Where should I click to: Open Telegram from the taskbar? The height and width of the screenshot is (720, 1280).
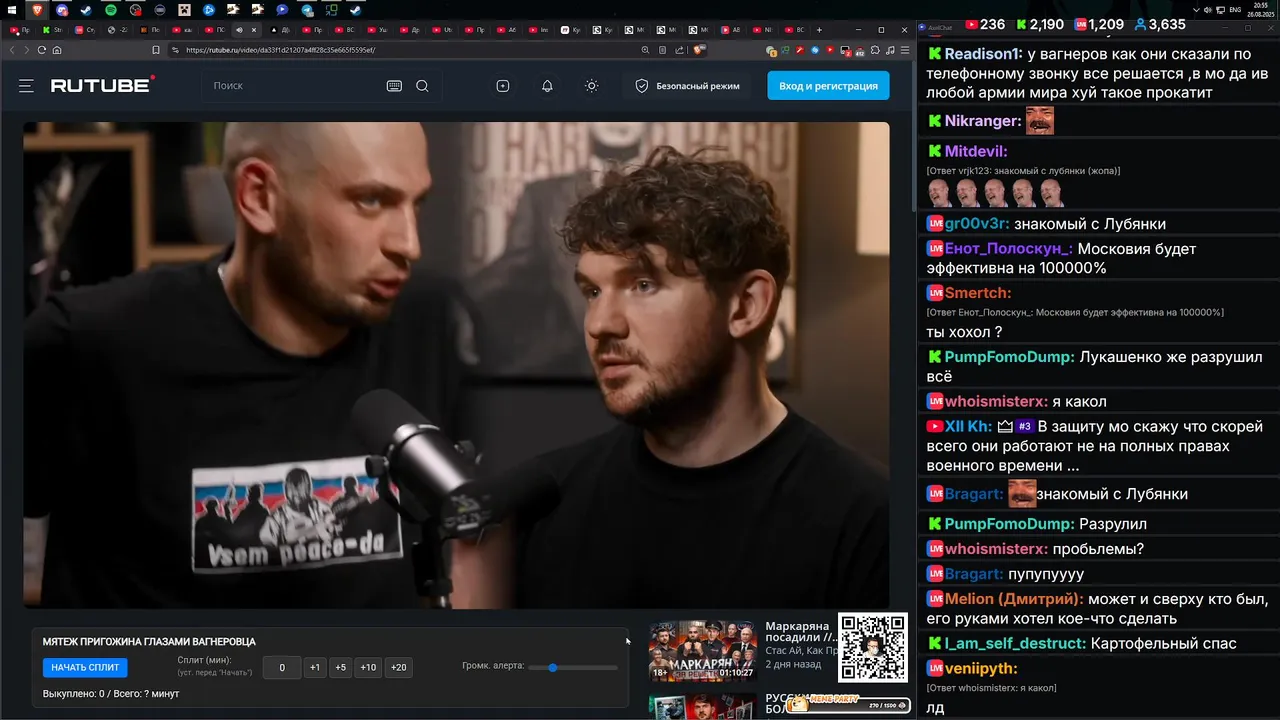307,10
